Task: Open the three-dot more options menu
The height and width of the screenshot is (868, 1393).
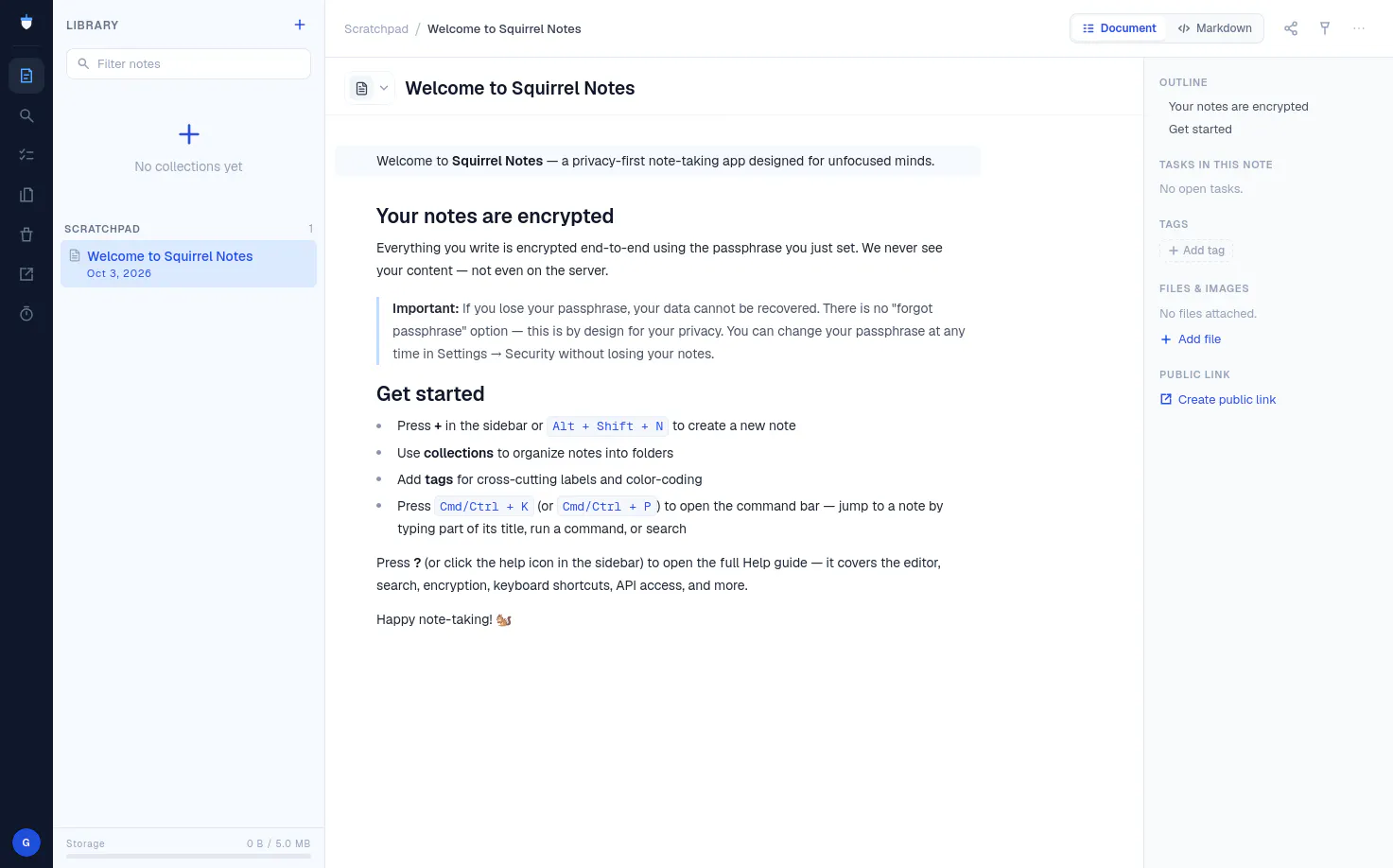Action: click(x=1359, y=28)
